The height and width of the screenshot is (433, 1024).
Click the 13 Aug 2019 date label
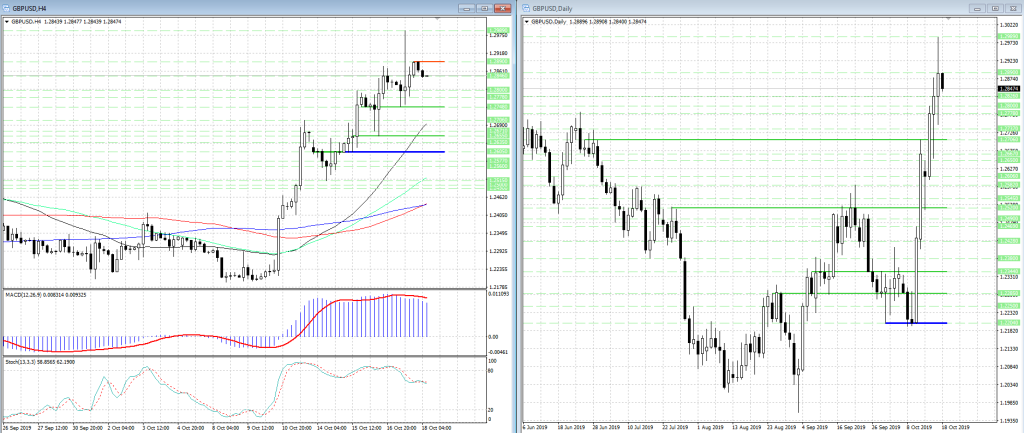pos(745,428)
